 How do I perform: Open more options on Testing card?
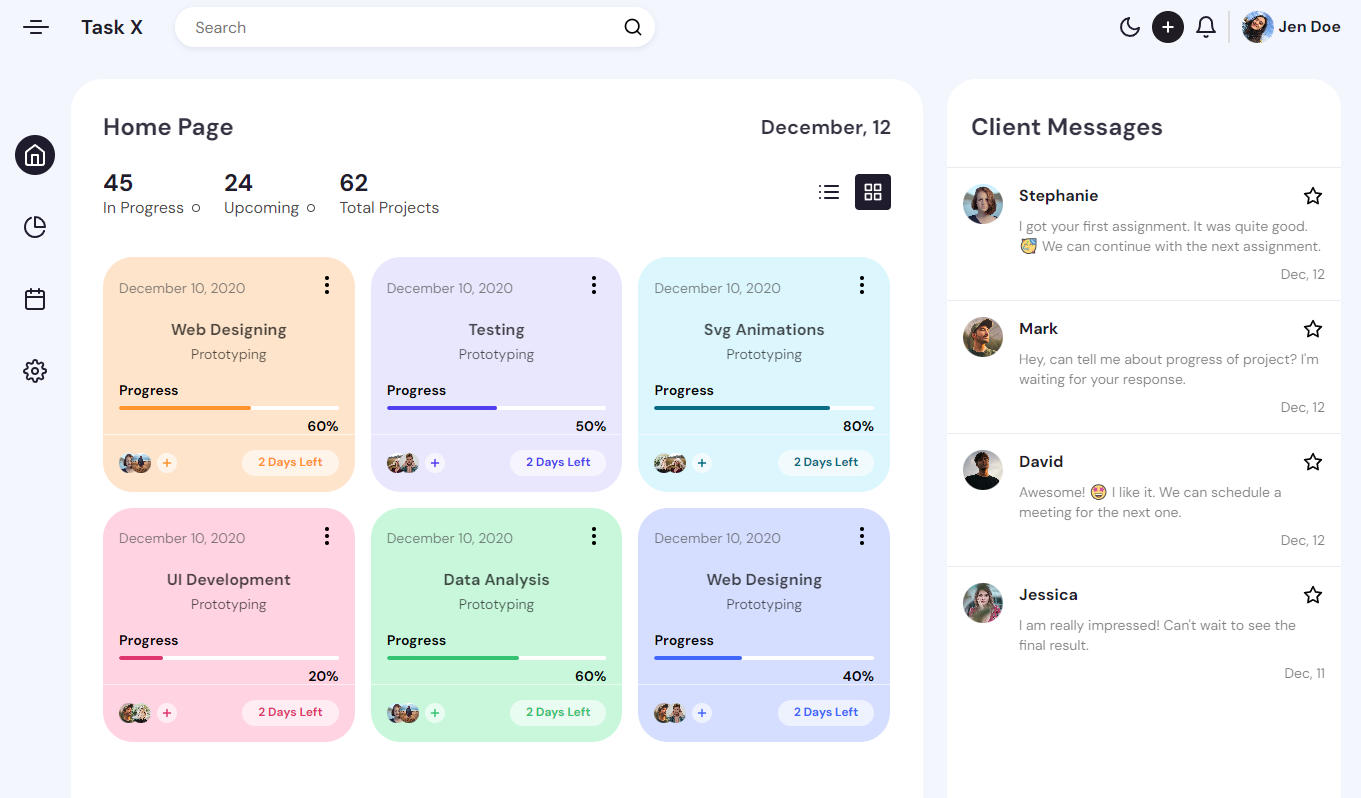pos(594,286)
